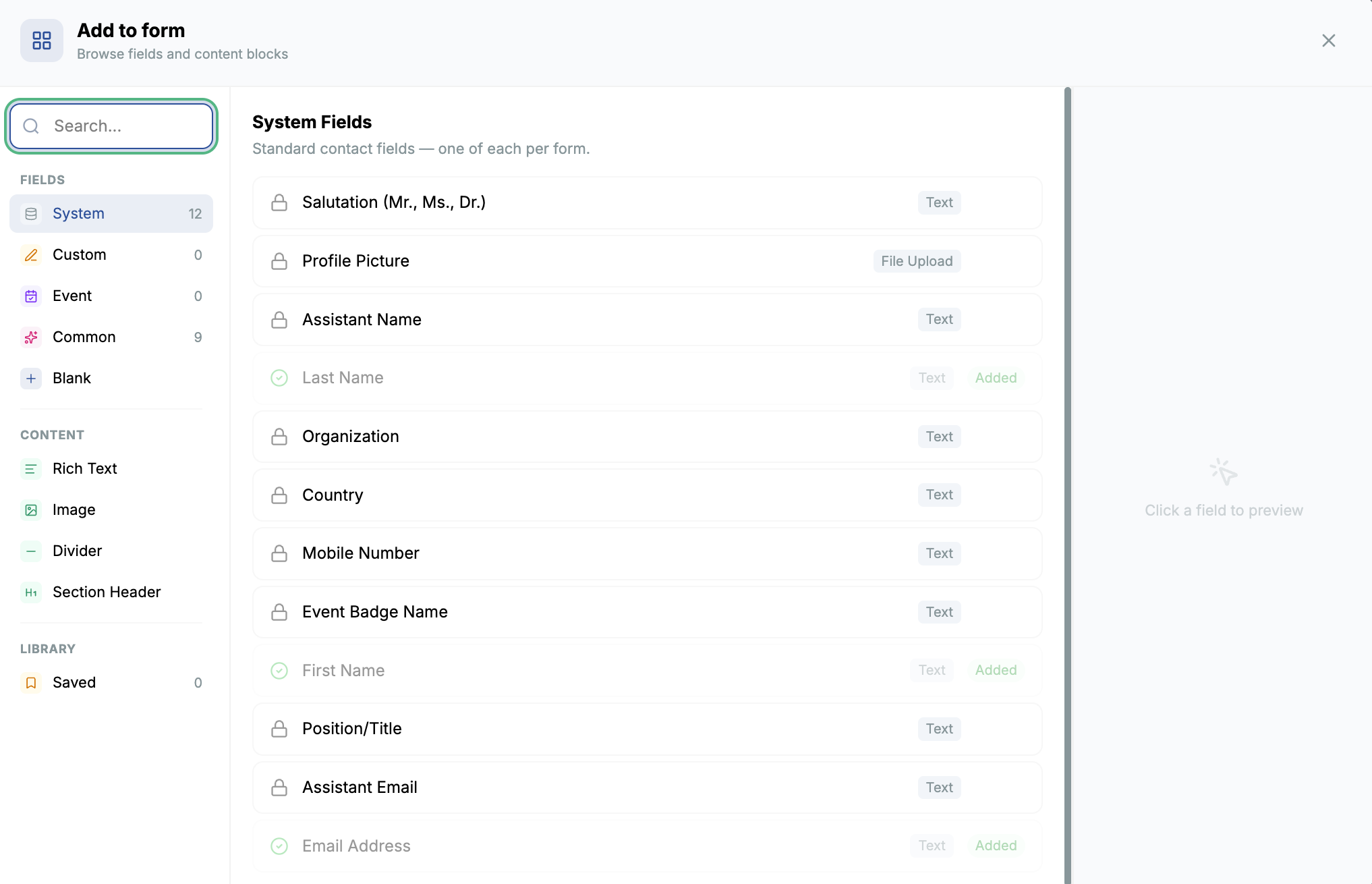Click the Section Header H1 icon
The width and height of the screenshot is (1372, 884).
[x=31, y=592]
